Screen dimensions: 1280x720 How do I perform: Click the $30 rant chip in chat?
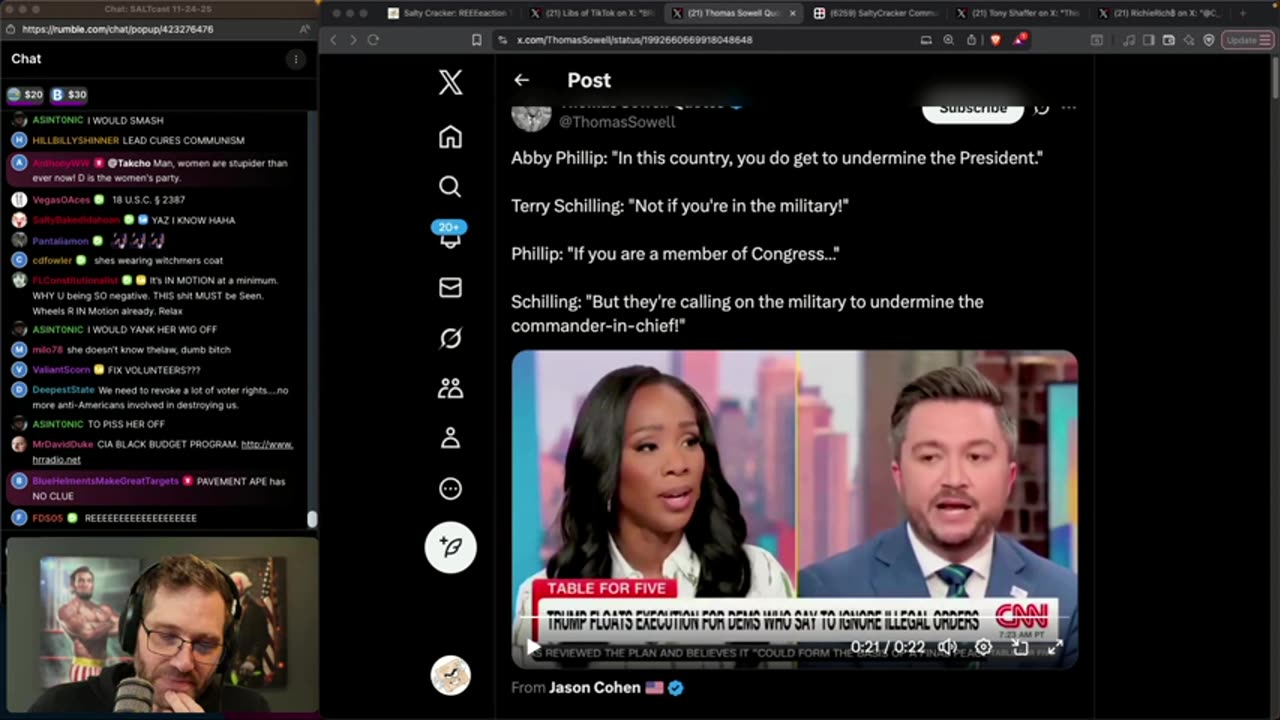tap(69, 95)
